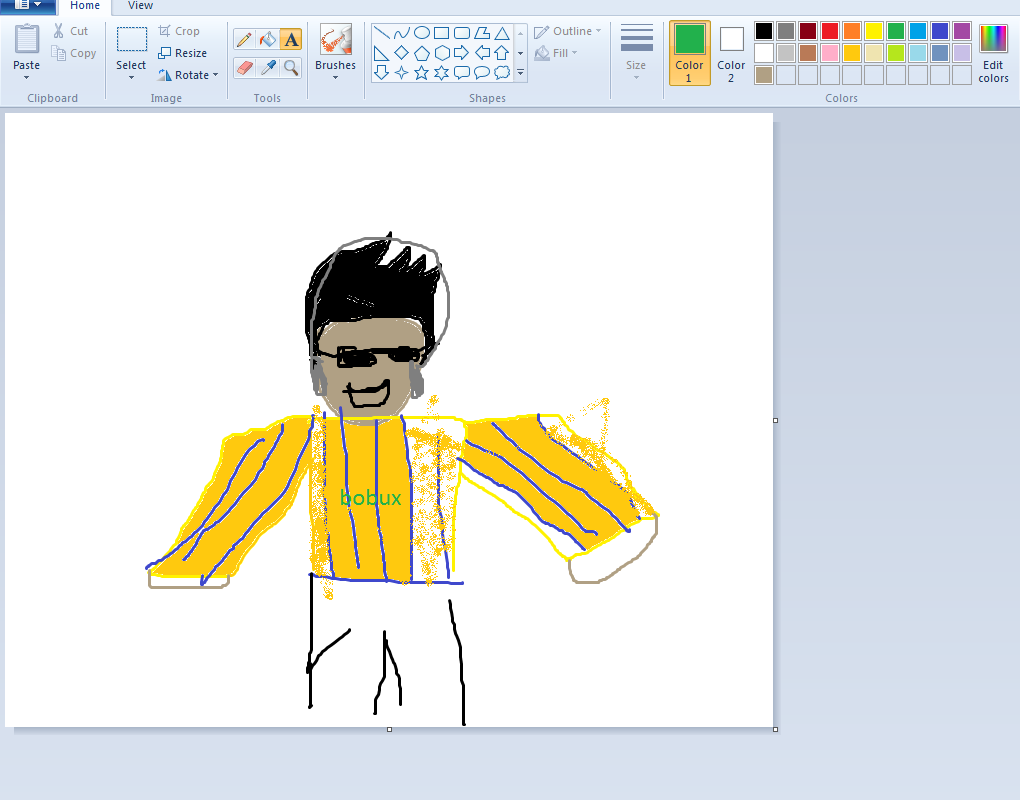Choose the Five-point star shape
1020x800 pixels.
tap(422, 72)
